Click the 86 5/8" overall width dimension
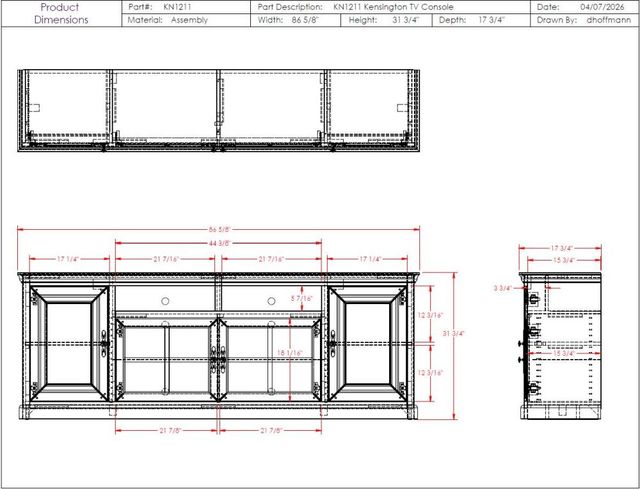This screenshot has height=489, width=640. pos(220,229)
